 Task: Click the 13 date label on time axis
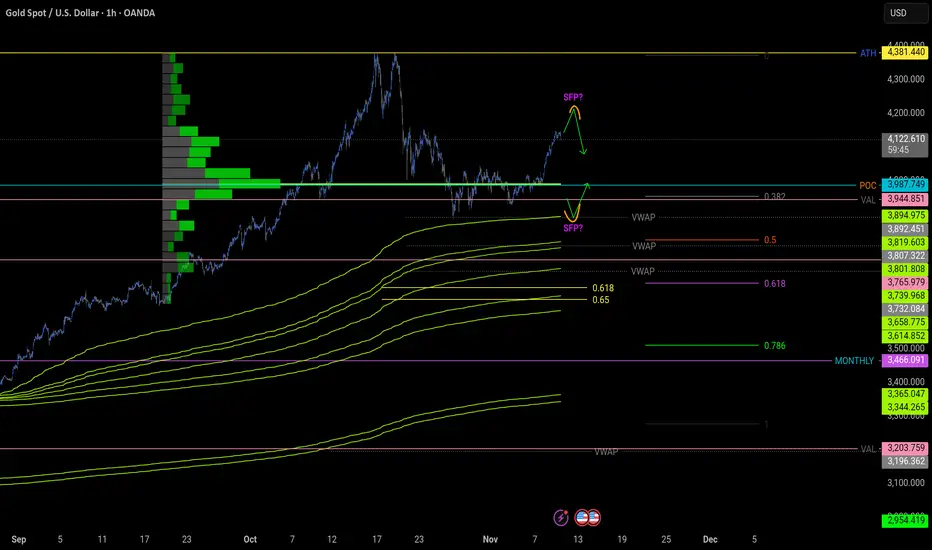tap(578, 539)
